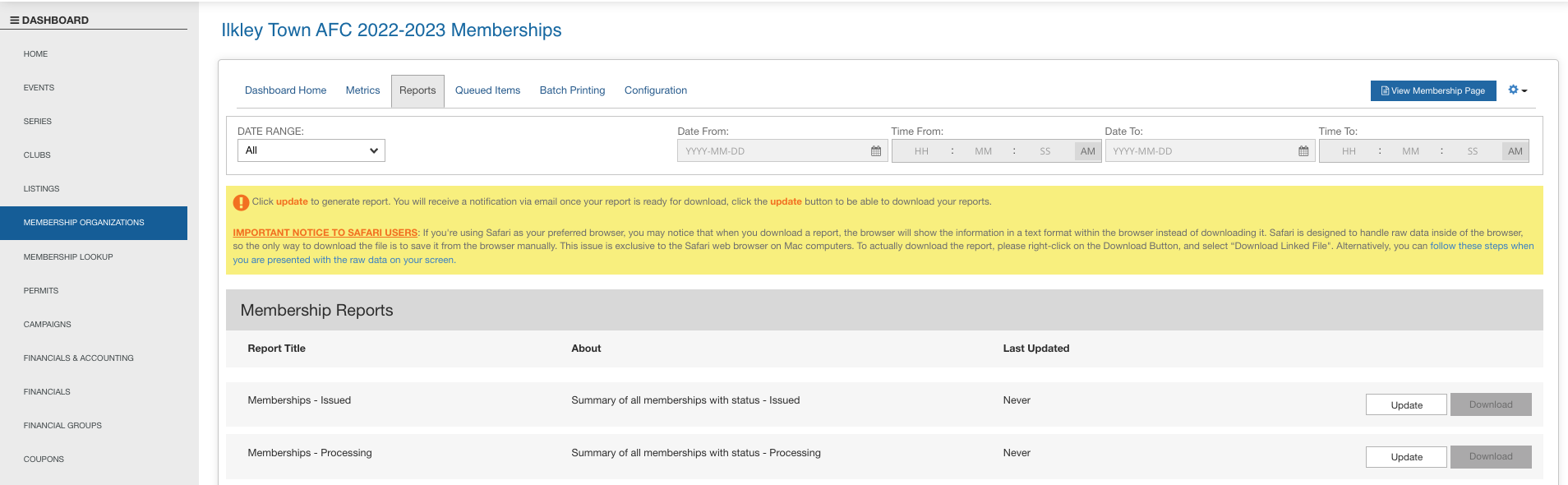Toggle AM/PM for Time To

click(x=1515, y=151)
